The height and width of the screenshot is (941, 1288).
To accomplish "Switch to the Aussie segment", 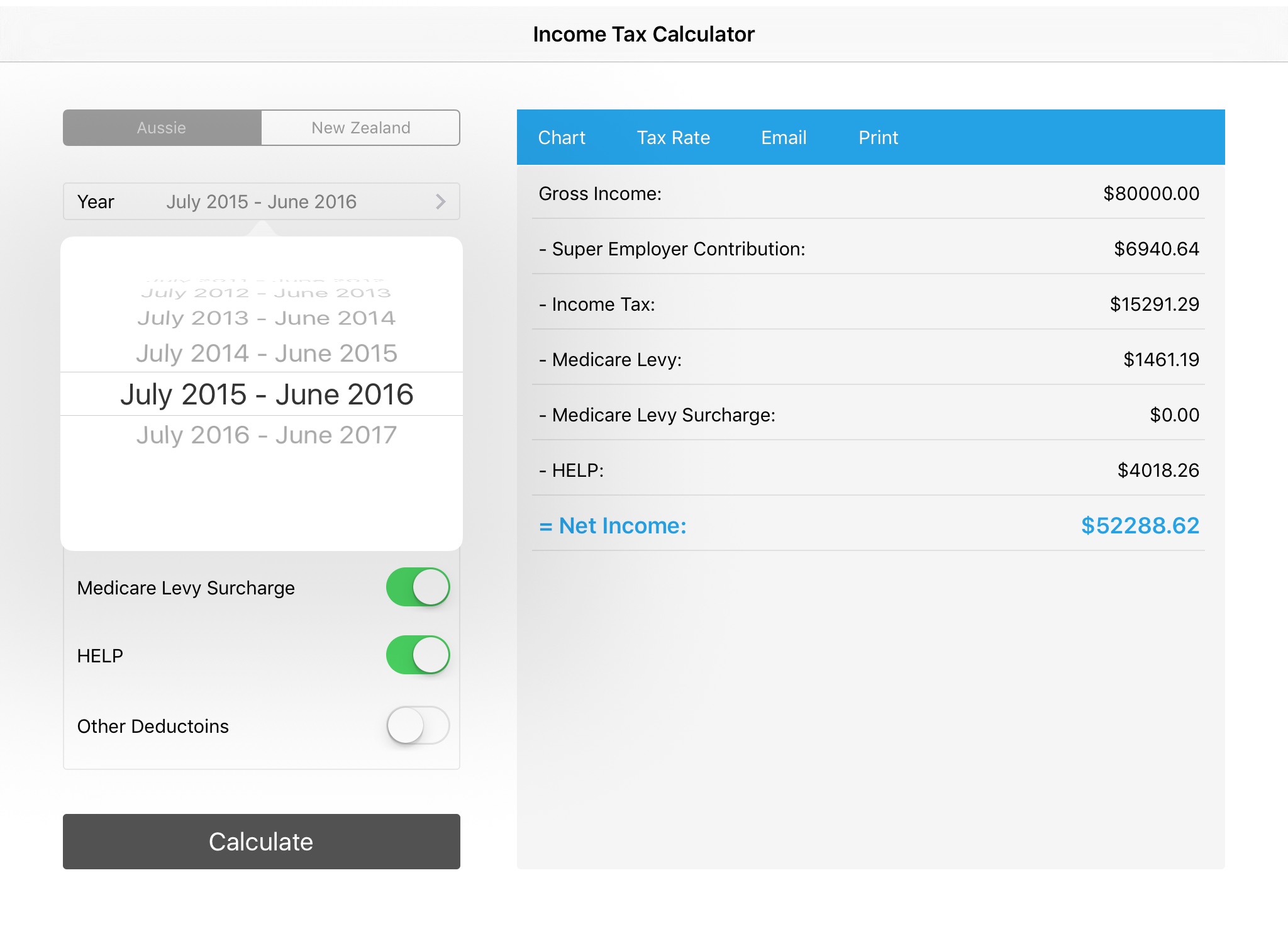I will coord(162,128).
